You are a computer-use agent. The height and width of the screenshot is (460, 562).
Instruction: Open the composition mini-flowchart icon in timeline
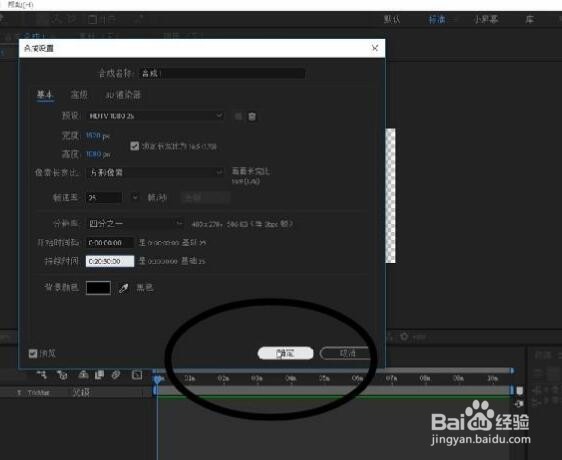pos(42,375)
